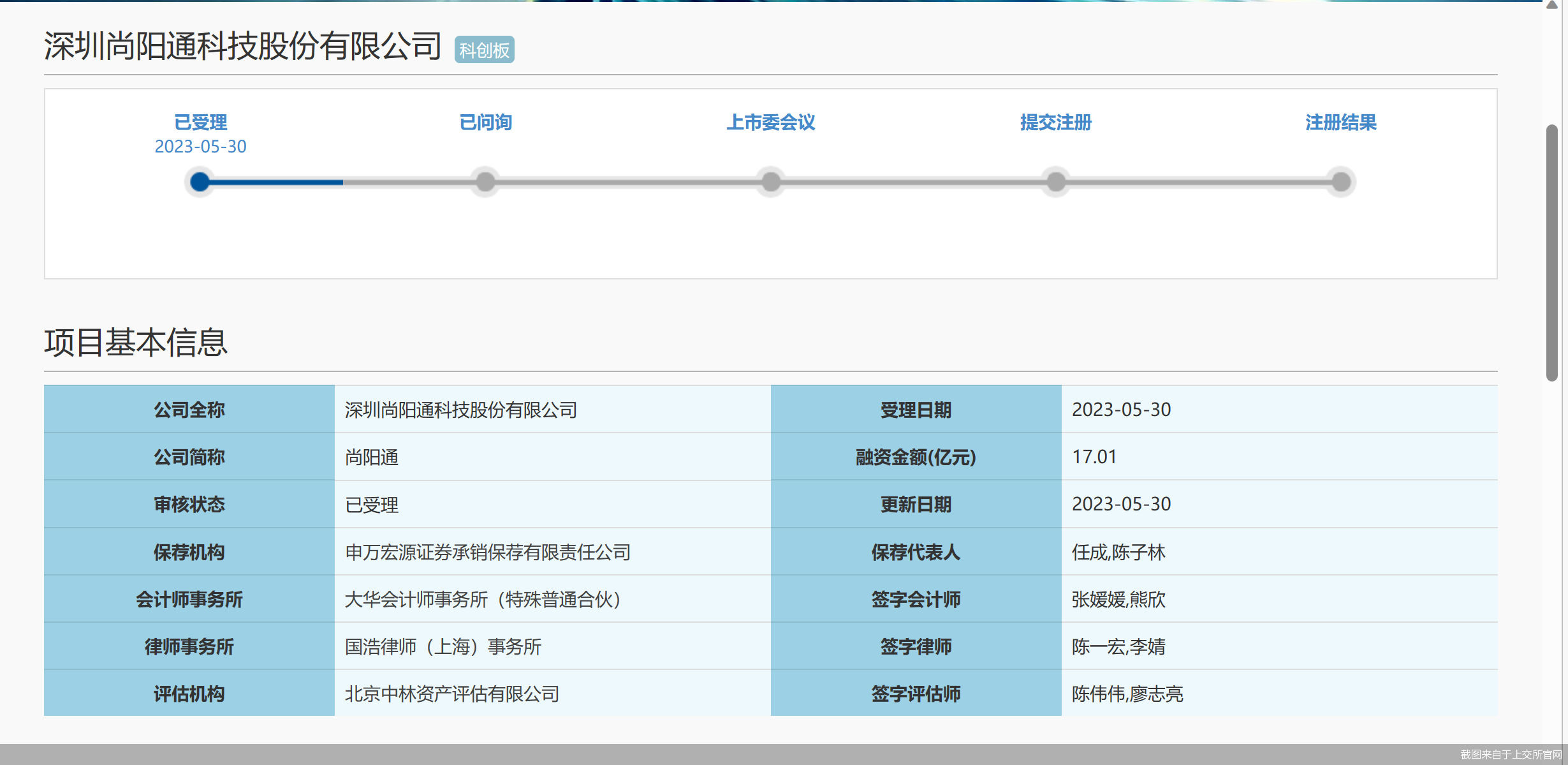This screenshot has width=1568, height=765.
Task: Select the 提交注册 stage label
Action: coord(1056,122)
